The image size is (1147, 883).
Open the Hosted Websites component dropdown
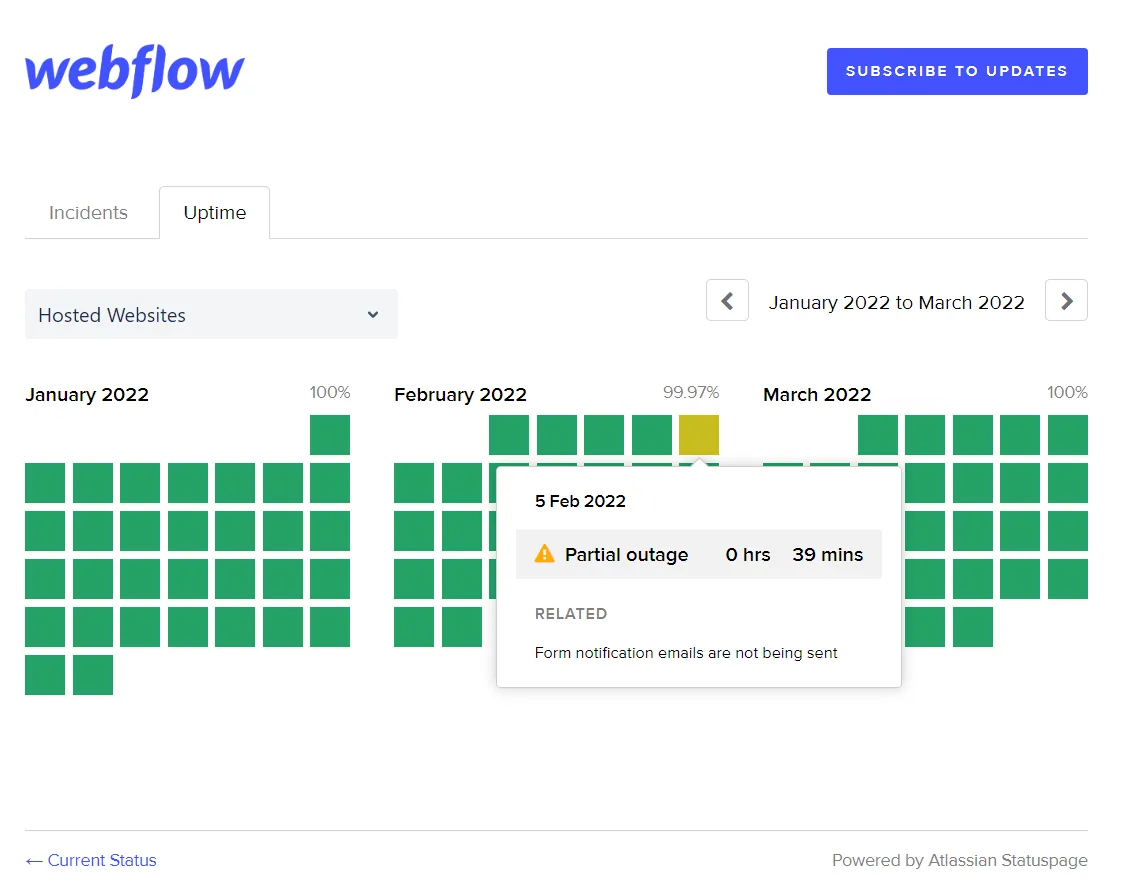[211, 315]
